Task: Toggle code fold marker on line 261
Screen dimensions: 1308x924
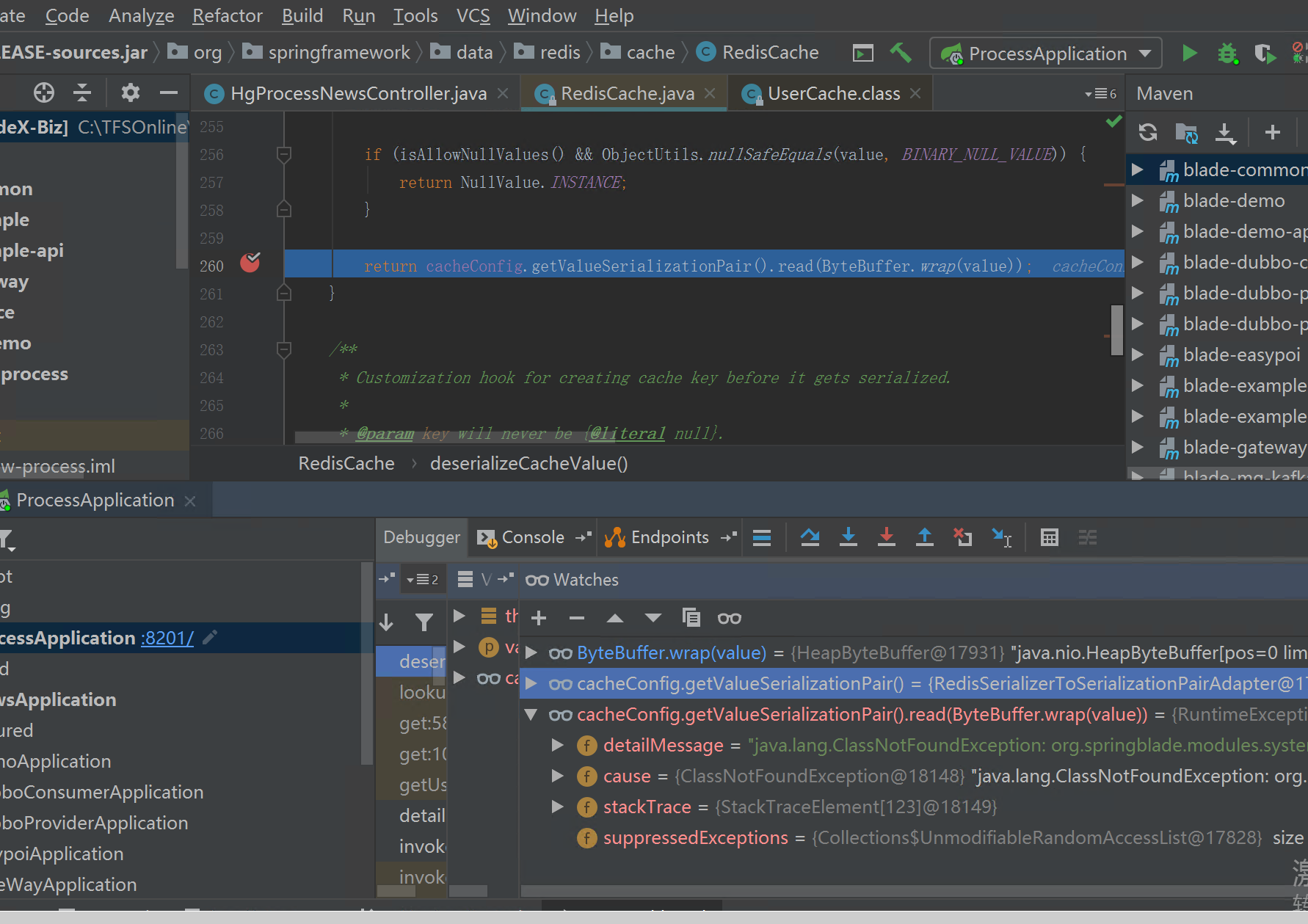Action: click(x=284, y=294)
